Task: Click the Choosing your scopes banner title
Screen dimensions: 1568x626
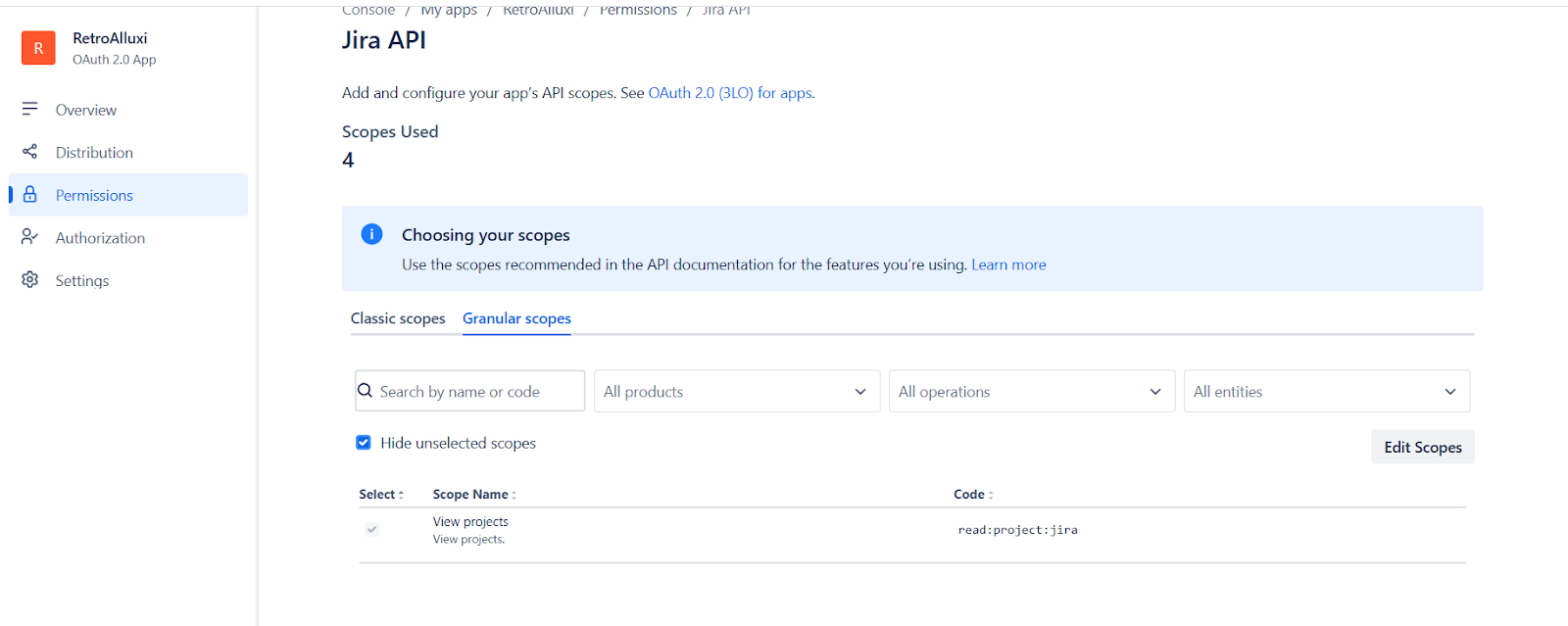Action: 486,235
